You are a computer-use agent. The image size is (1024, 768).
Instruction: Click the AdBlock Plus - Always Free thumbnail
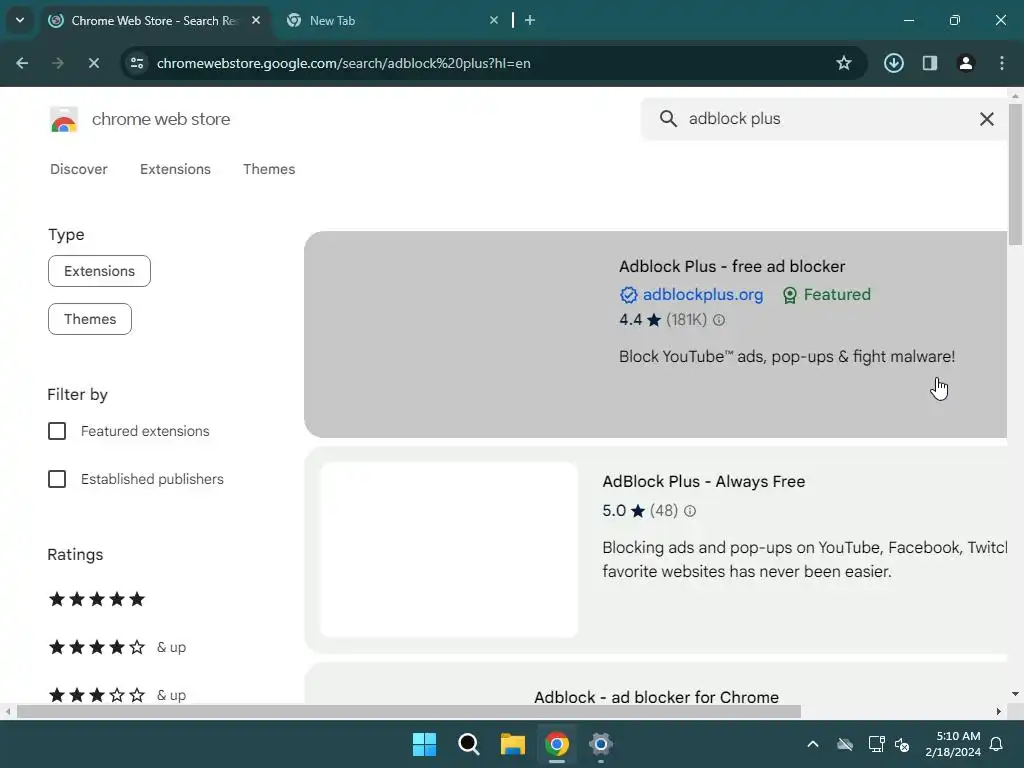(449, 550)
